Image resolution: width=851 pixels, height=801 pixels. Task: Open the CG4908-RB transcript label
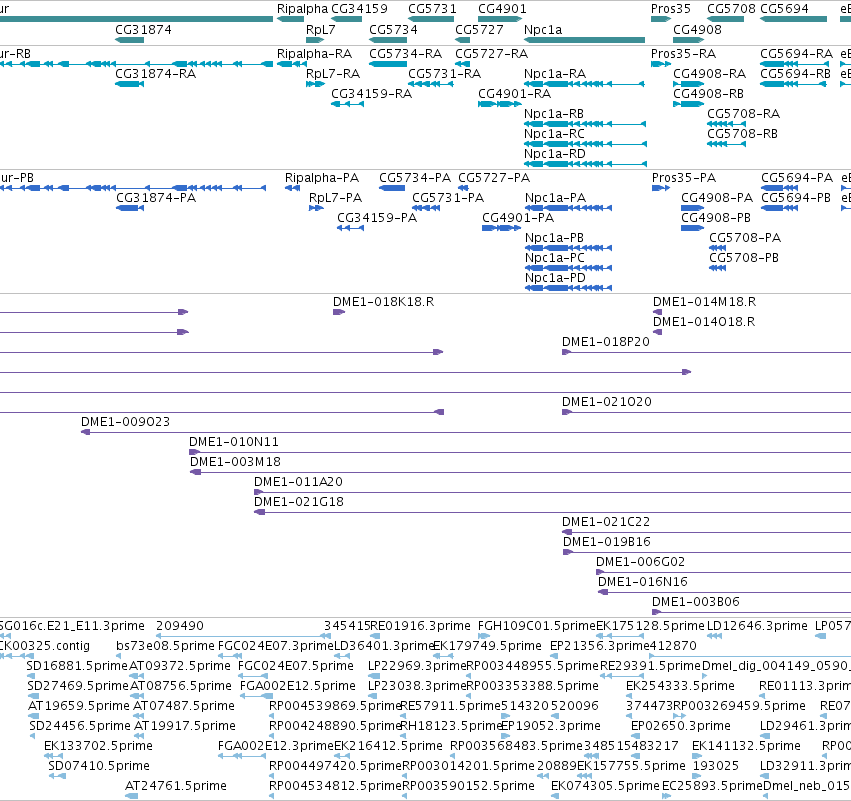coord(708,93)
